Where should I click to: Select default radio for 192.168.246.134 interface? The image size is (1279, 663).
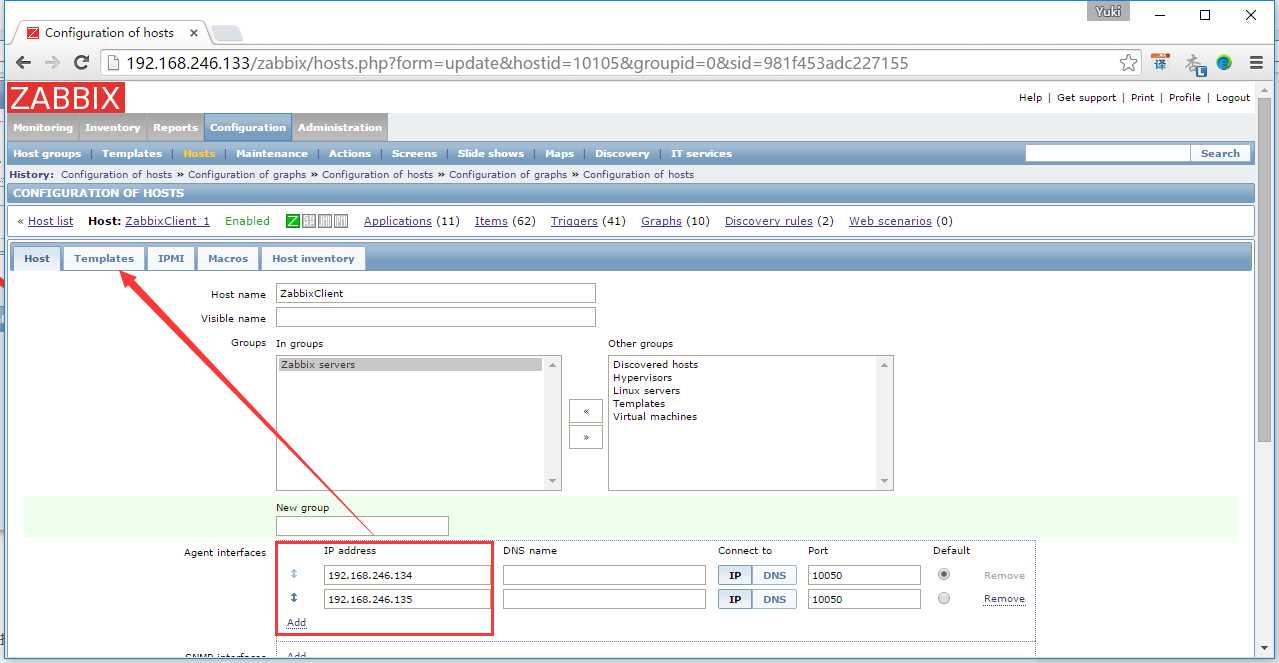pos(944,574)
